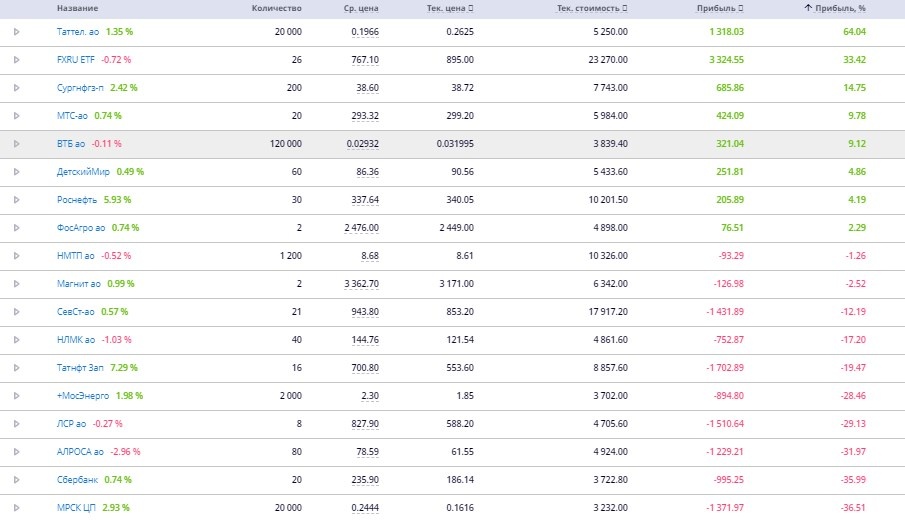Screen dimensions: 905x522
Task: Open the МТС-ао stock link
Action: 73,116
